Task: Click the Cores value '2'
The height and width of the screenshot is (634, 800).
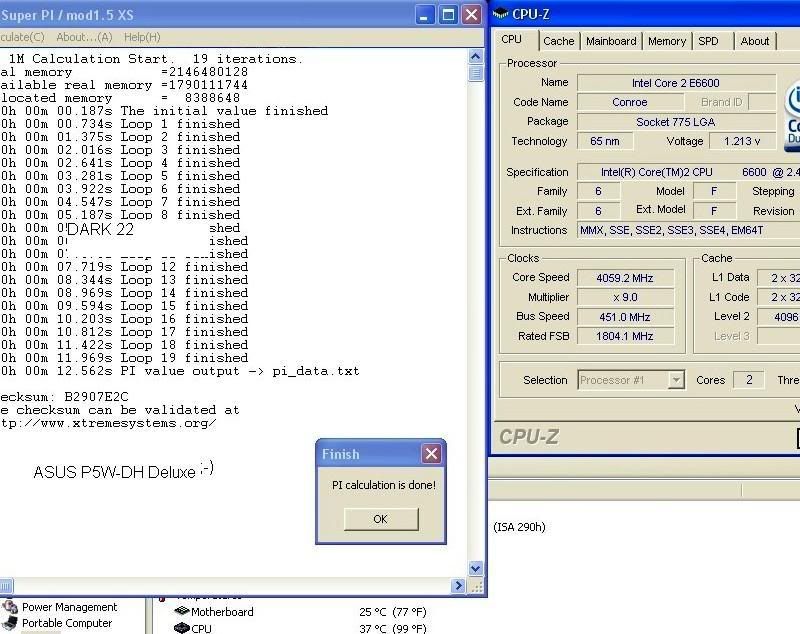Action: pos(748,380)
